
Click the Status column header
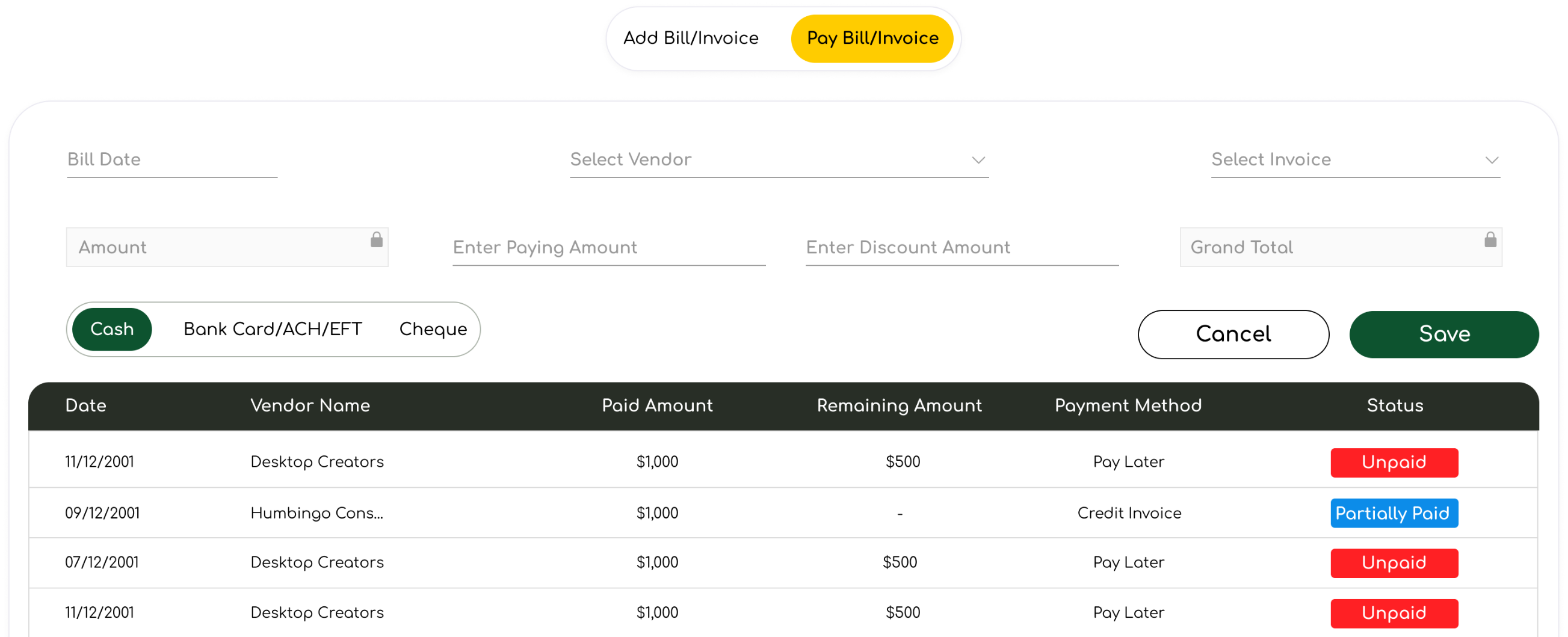tap(1395, 406)
